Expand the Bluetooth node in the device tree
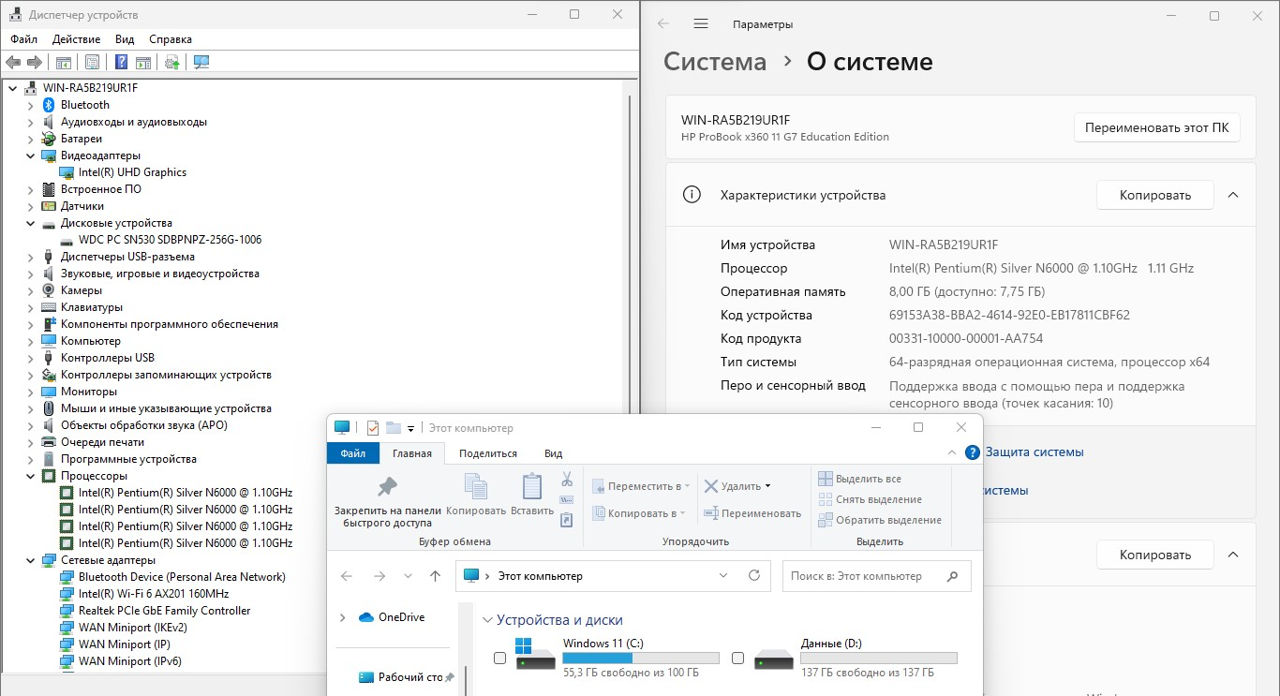The height and width of the screenshot is (696, 1280). click(30, 105)
